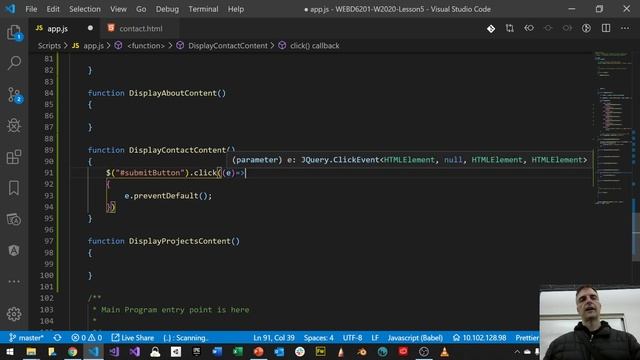Image resolution: width=640 pixels, height=360 pixels.
Task: Click the master branch indicator
Action: (x=26, y=338)
